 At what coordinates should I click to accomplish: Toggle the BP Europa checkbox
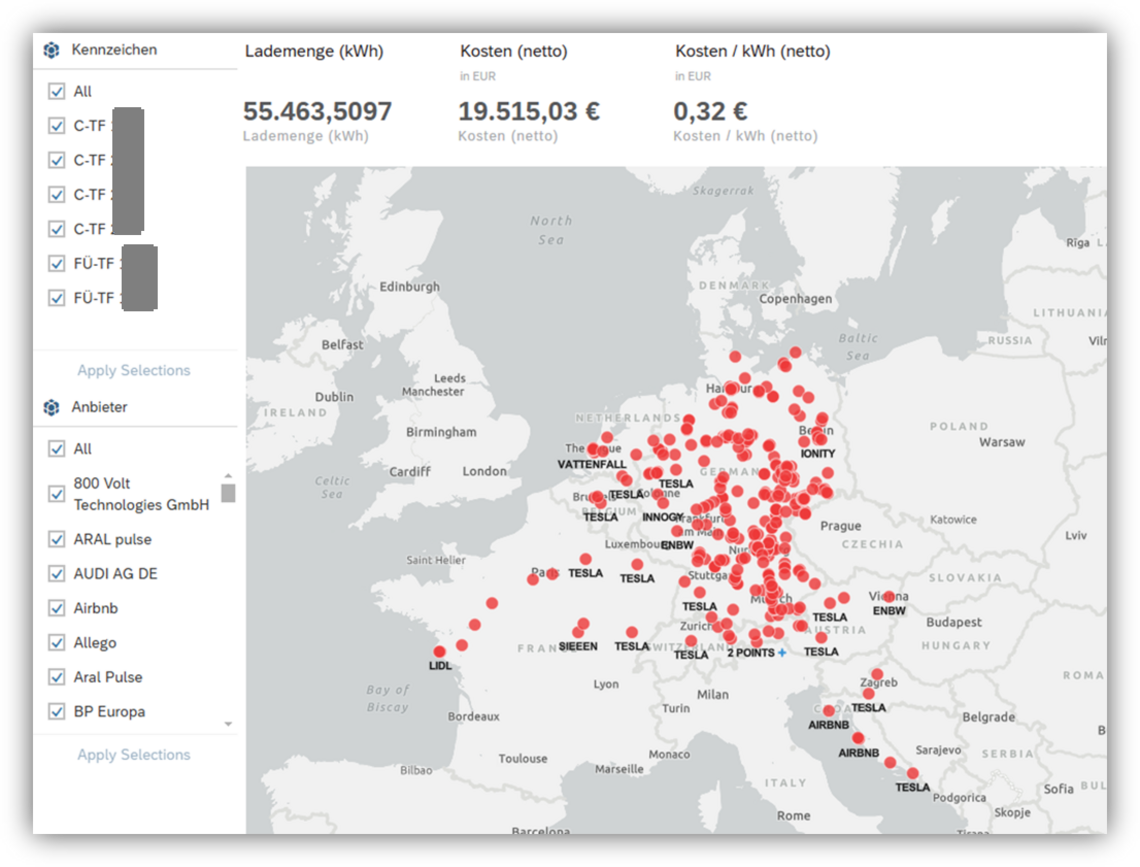56,711
